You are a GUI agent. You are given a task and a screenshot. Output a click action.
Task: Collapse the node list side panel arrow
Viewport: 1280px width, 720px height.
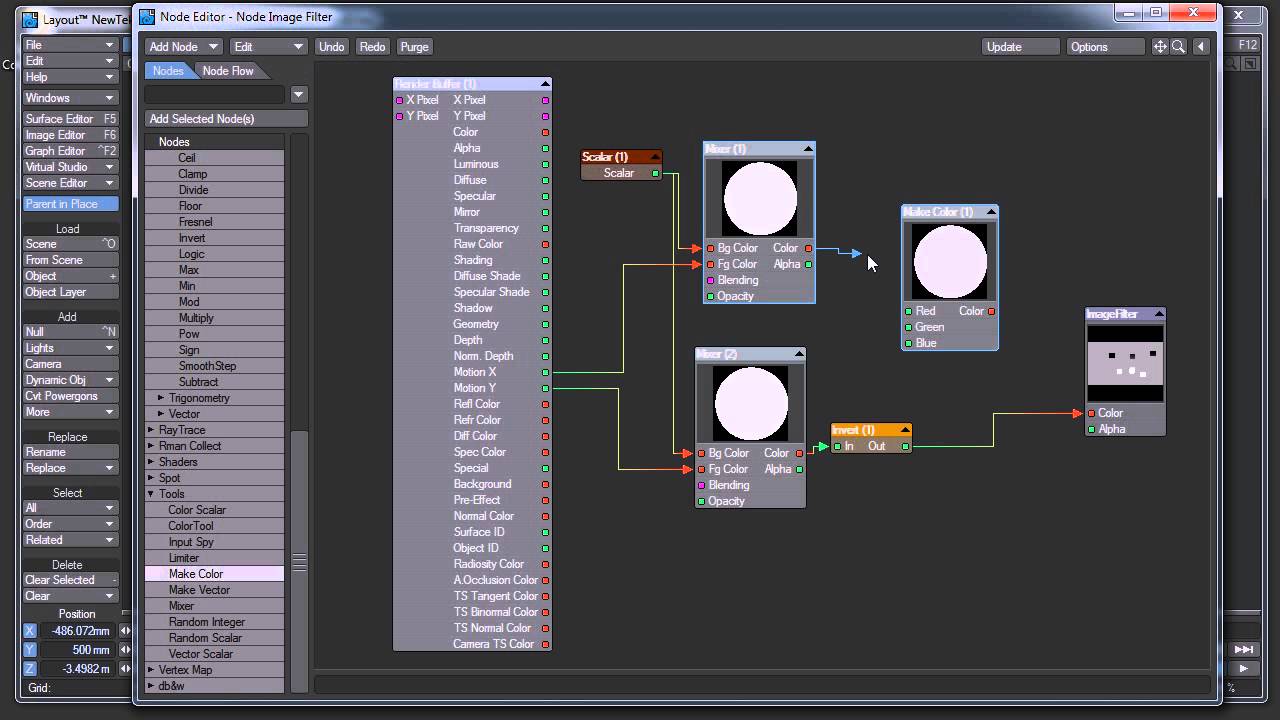(1201, 47)
